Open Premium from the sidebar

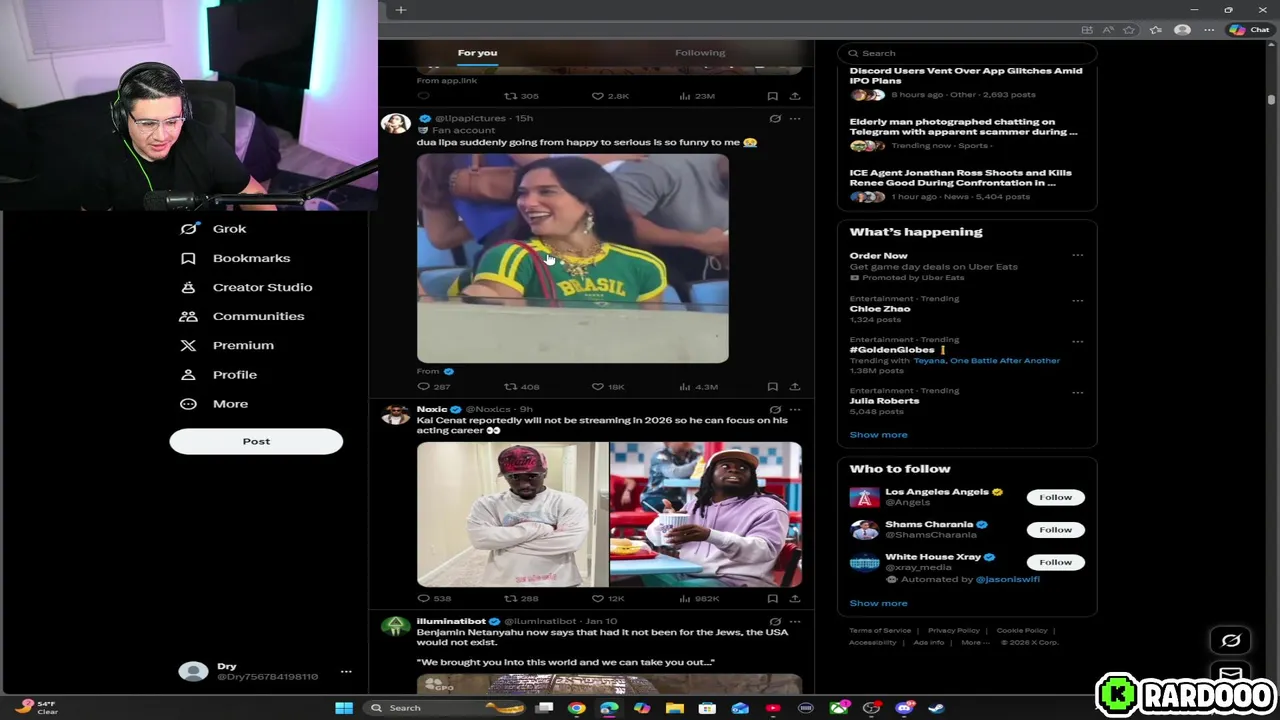[x=226, y=345]
